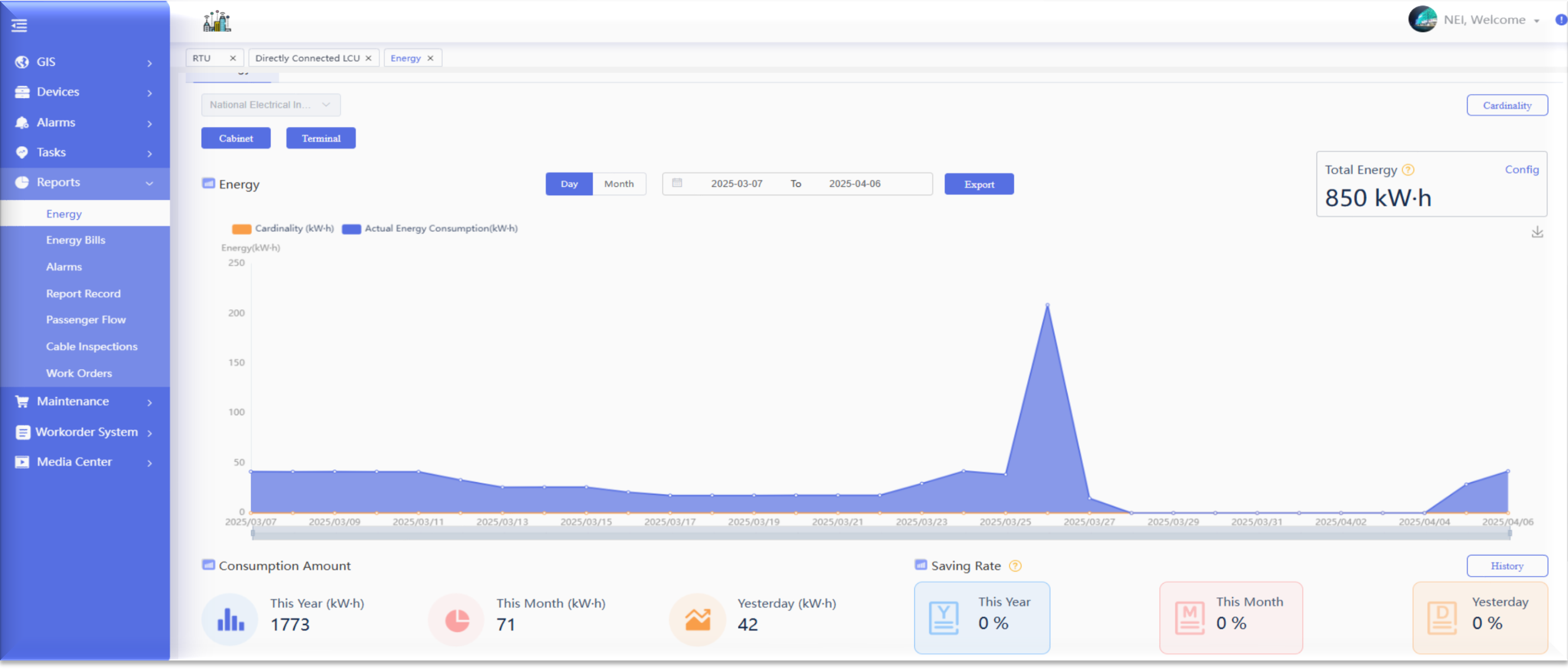Click the Export button
The height and width of the screenshot is (669, 1568).
click(979, 184)
